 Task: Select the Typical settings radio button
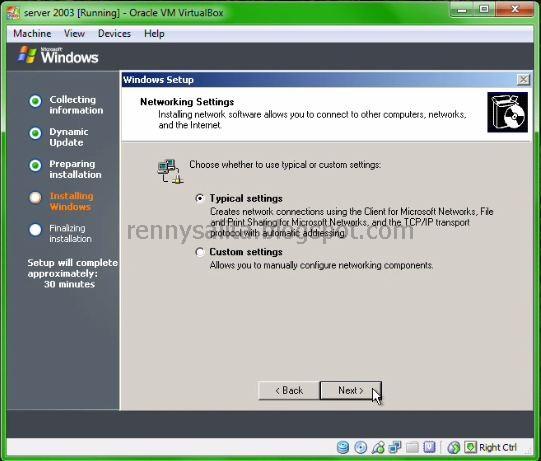(x=200, y=198)
